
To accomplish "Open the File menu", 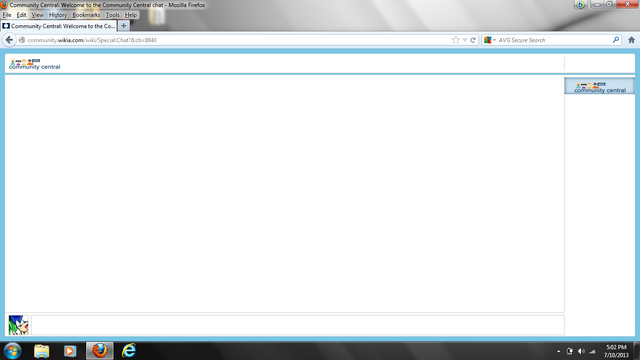I will (7, 15).
